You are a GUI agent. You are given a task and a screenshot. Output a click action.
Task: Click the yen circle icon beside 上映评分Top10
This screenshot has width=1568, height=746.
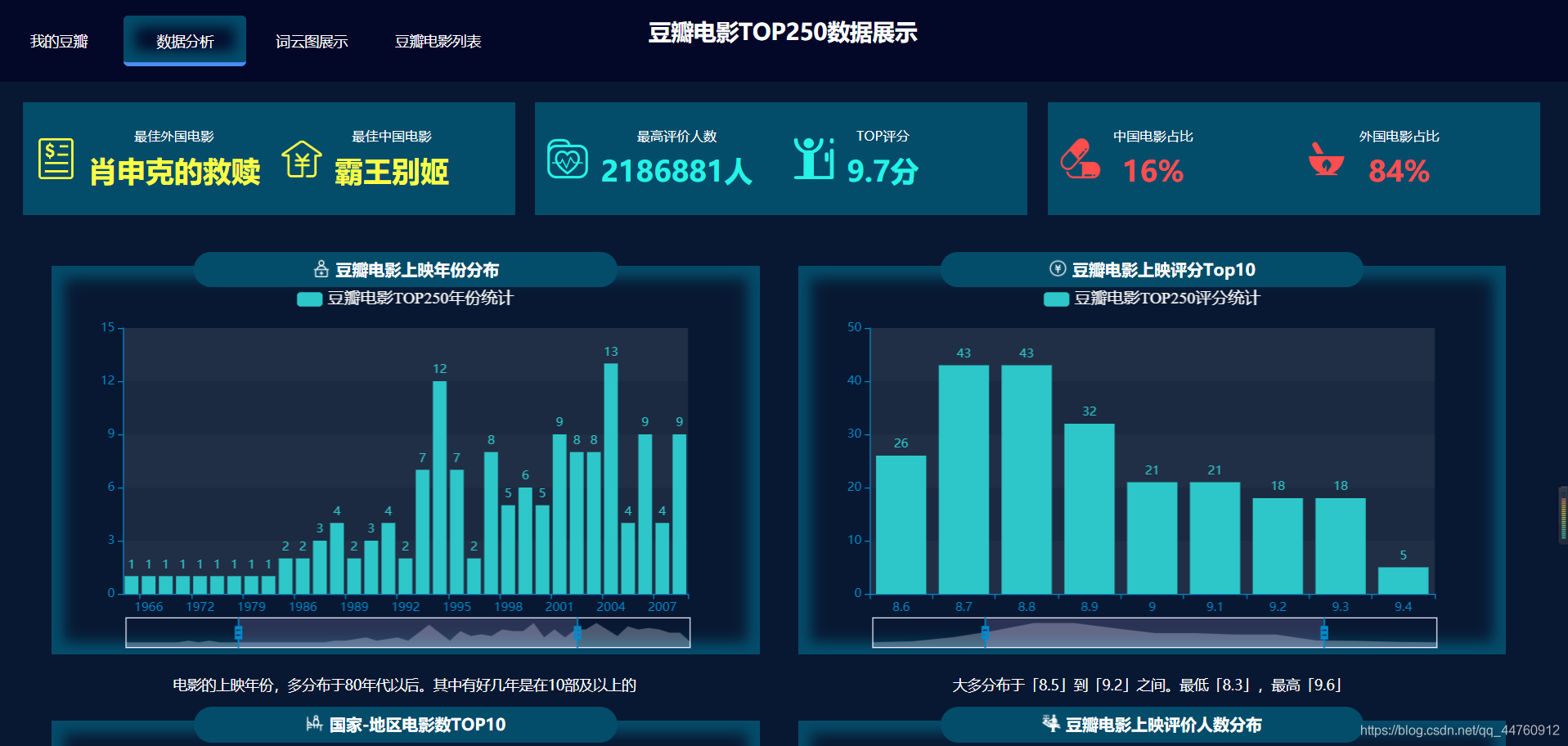1058,268
